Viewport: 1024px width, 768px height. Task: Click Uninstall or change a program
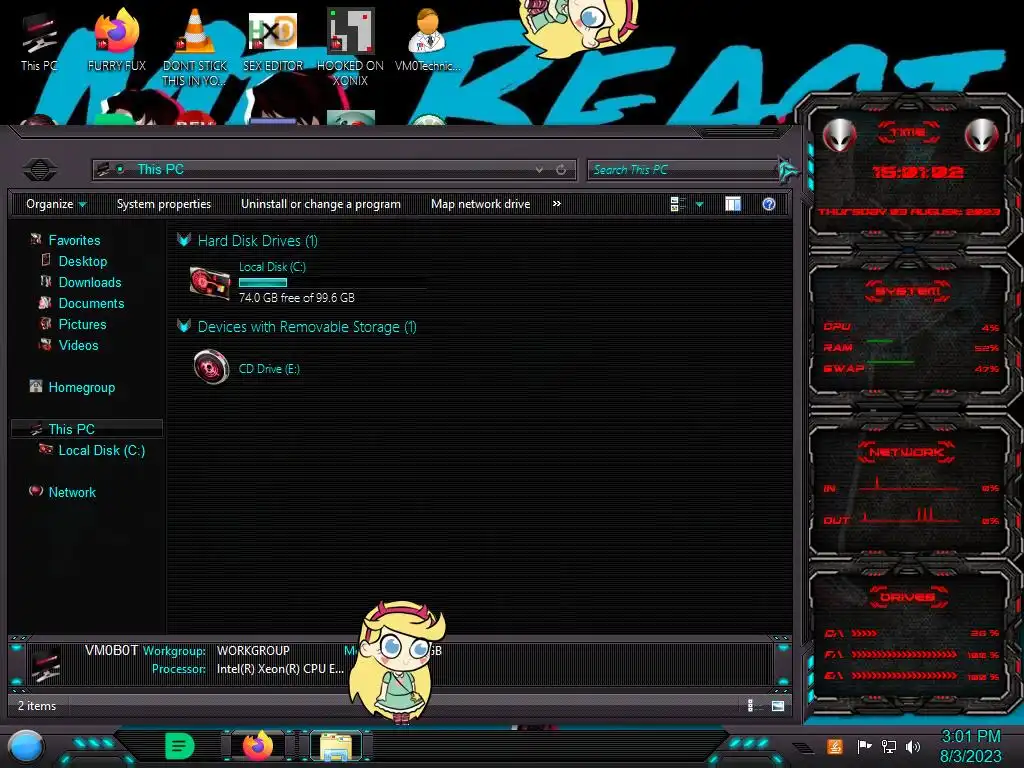tap(321, 204)
